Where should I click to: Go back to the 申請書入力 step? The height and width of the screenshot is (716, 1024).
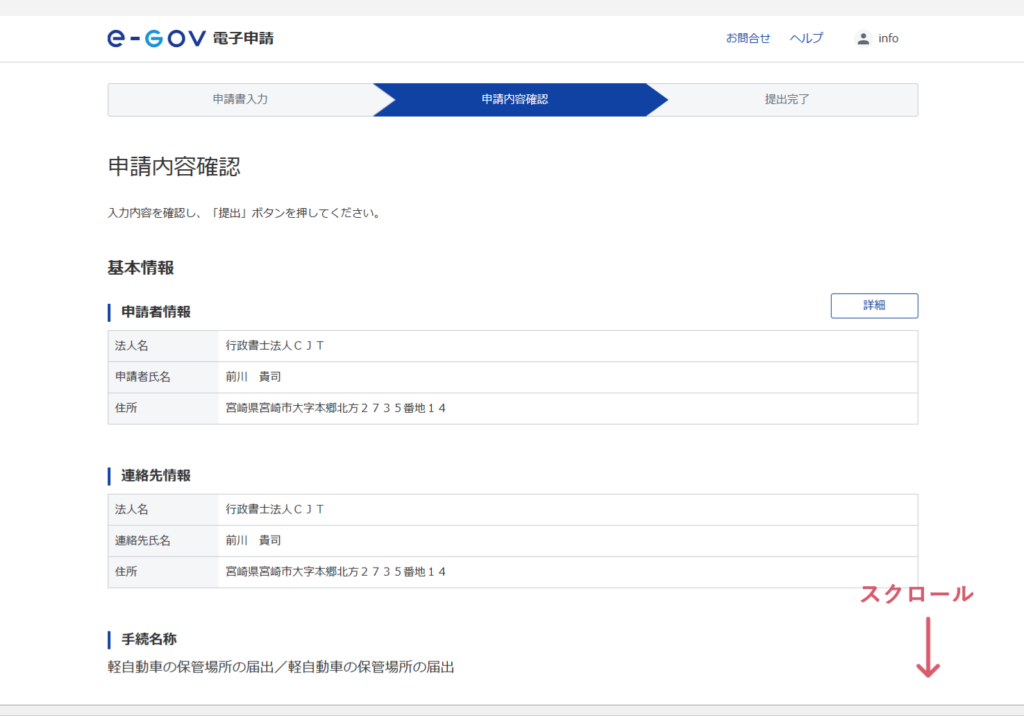pos(240,100)
